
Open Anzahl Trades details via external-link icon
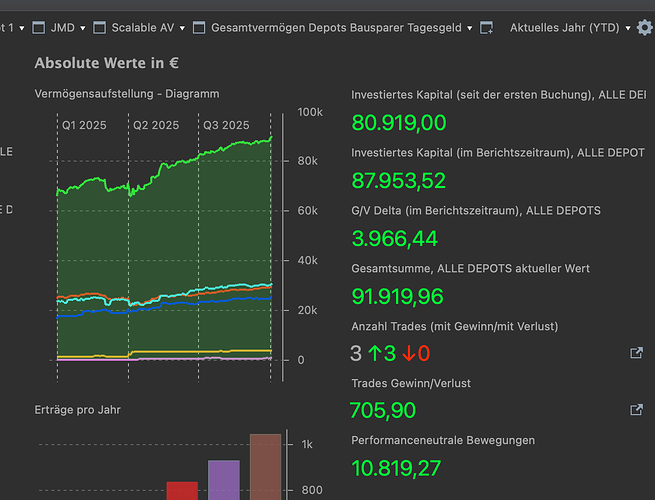coord(636,353)
